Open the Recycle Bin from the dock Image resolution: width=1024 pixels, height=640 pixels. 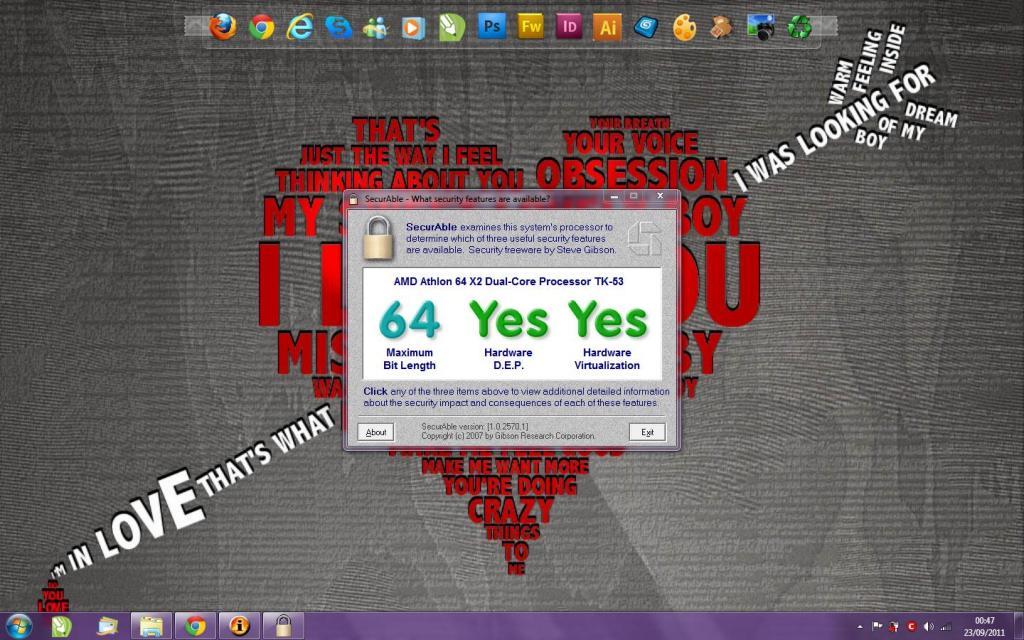click(x=799, y=27)
